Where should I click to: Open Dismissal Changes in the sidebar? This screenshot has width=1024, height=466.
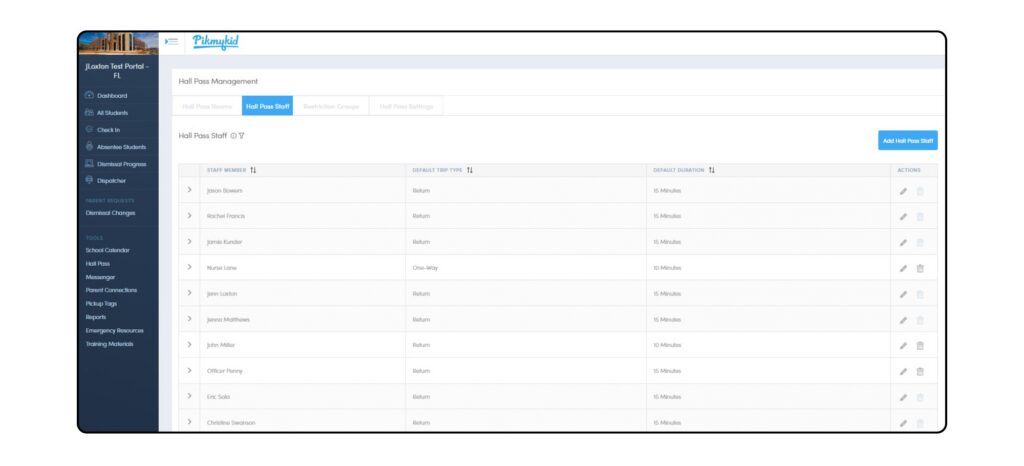coord(110,213)
